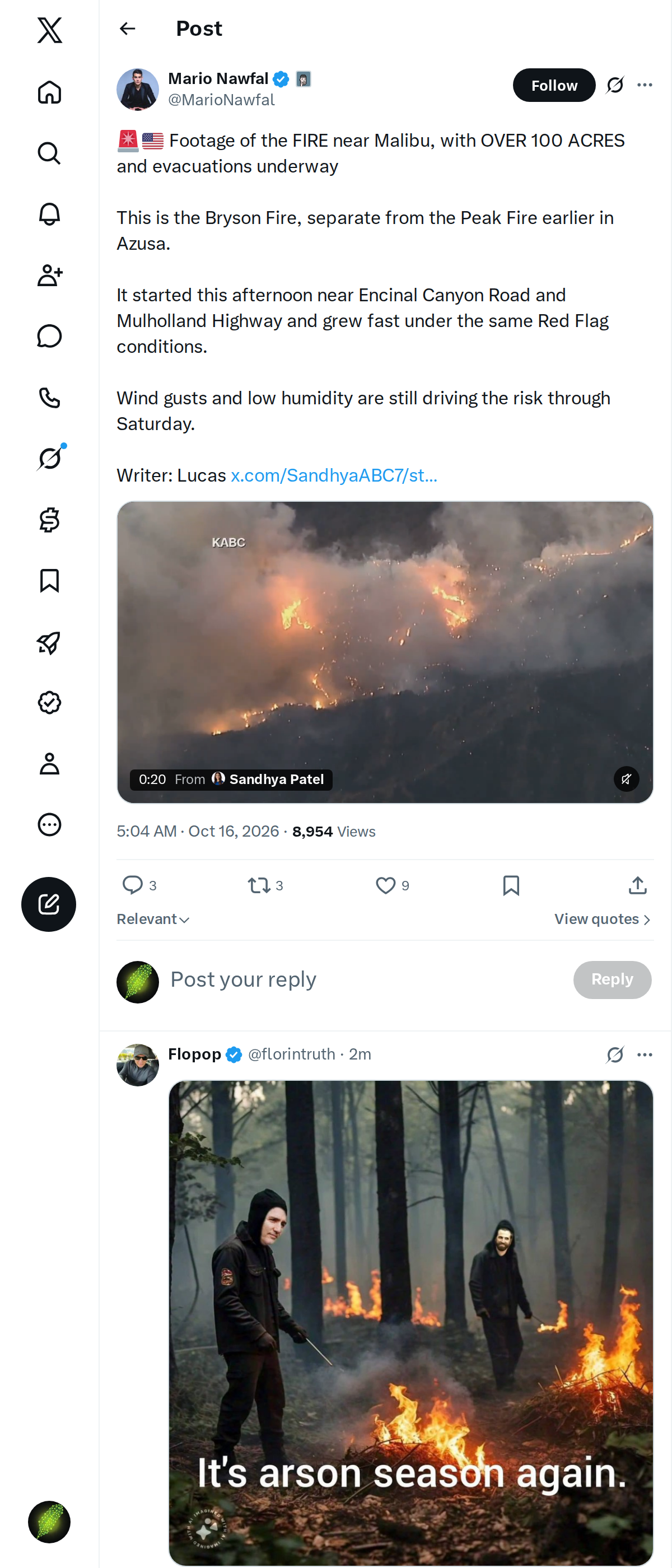The width and height of the screenshot is (672, 1568).
Task: Open more options on Flopop's reply
Action: tap(645, 1054)
